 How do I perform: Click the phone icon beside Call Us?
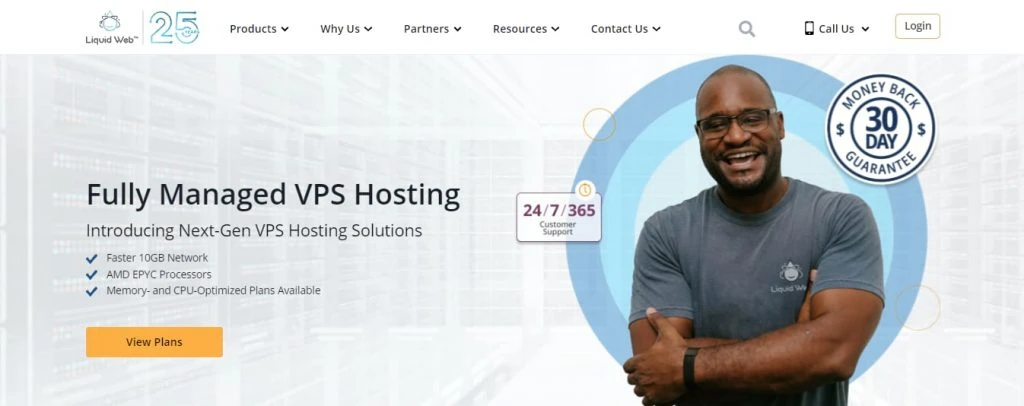[809, 29]
